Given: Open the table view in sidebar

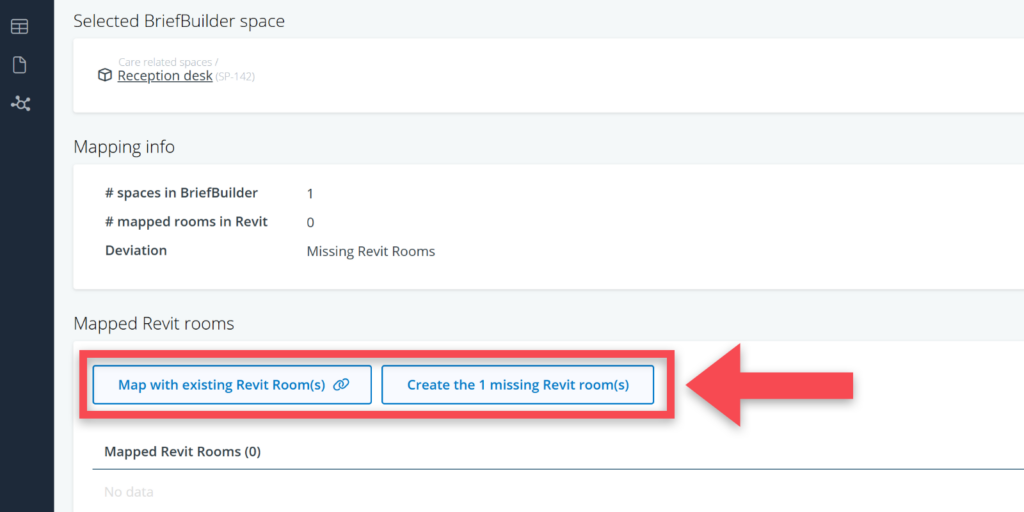Looking at the screenshot, I should (20, 26).
